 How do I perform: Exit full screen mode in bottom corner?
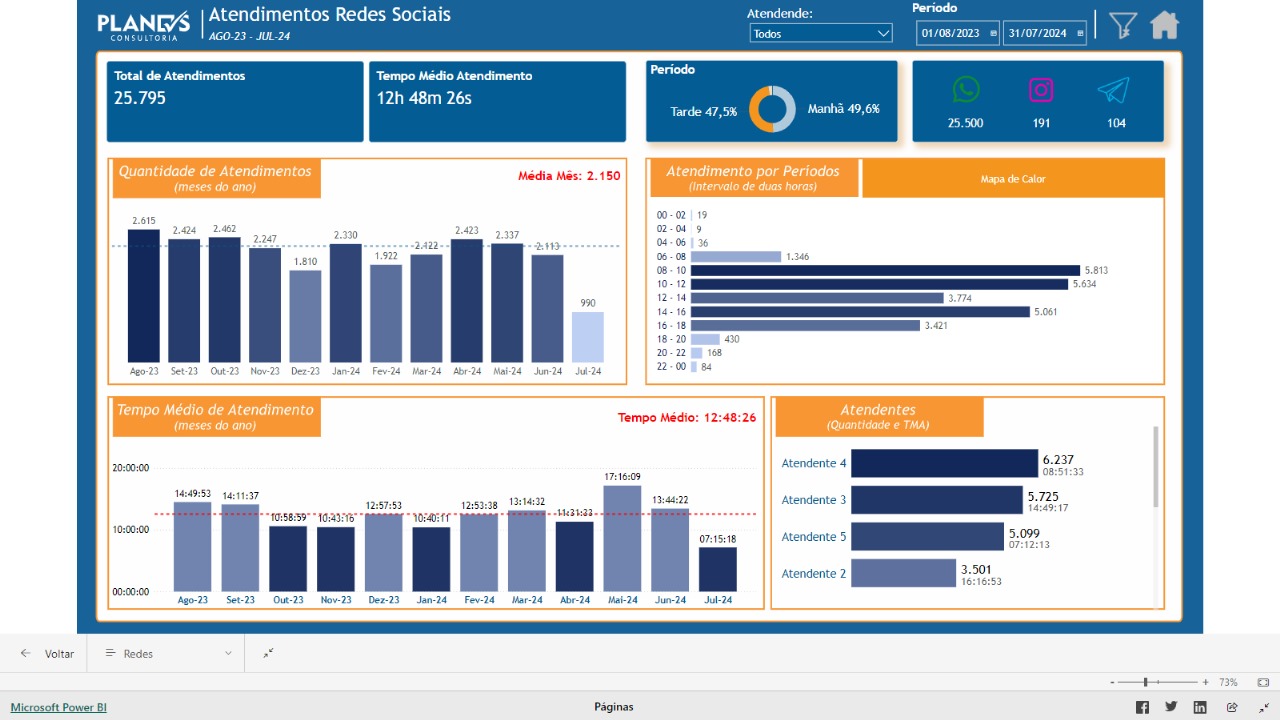click(x=1263, y=707)
